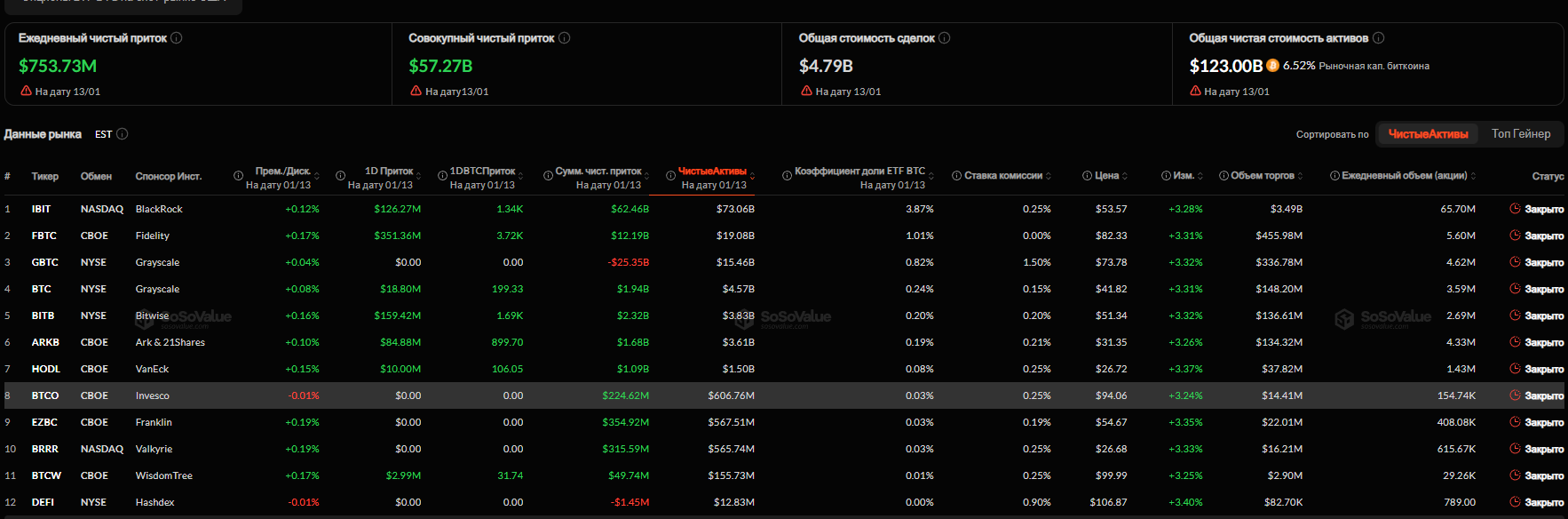The height and width of the screenshot is (519, 1568).
Task: Sort table by Цена column arrows
Action: (1125, 176)
